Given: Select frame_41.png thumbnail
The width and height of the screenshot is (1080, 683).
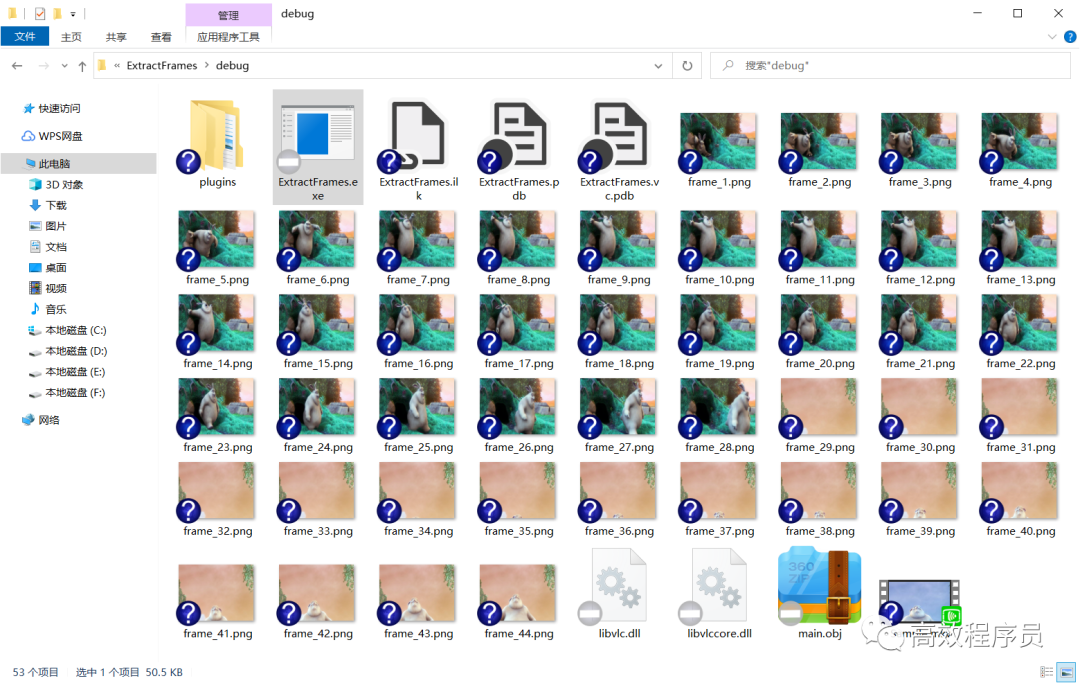Looking at the screenshot, I should pyautogui.click(x=216, y=593).
